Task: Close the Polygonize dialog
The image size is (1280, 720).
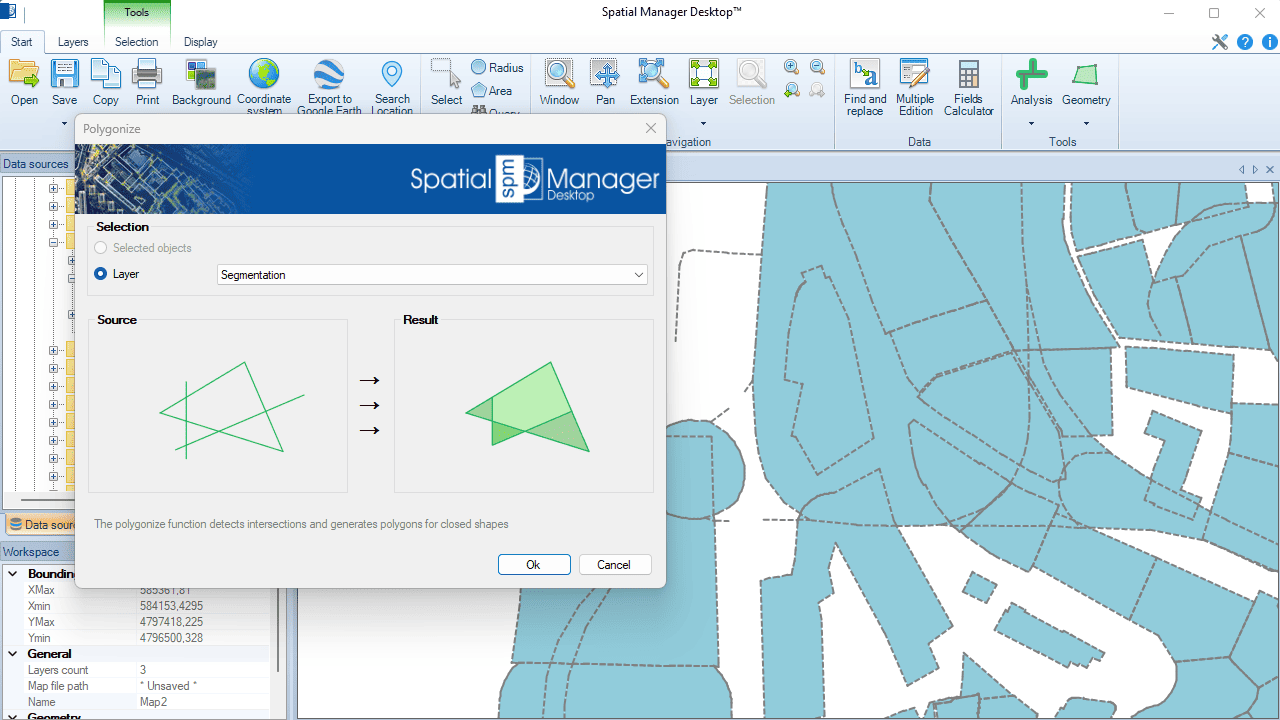Action: [651, 128]
